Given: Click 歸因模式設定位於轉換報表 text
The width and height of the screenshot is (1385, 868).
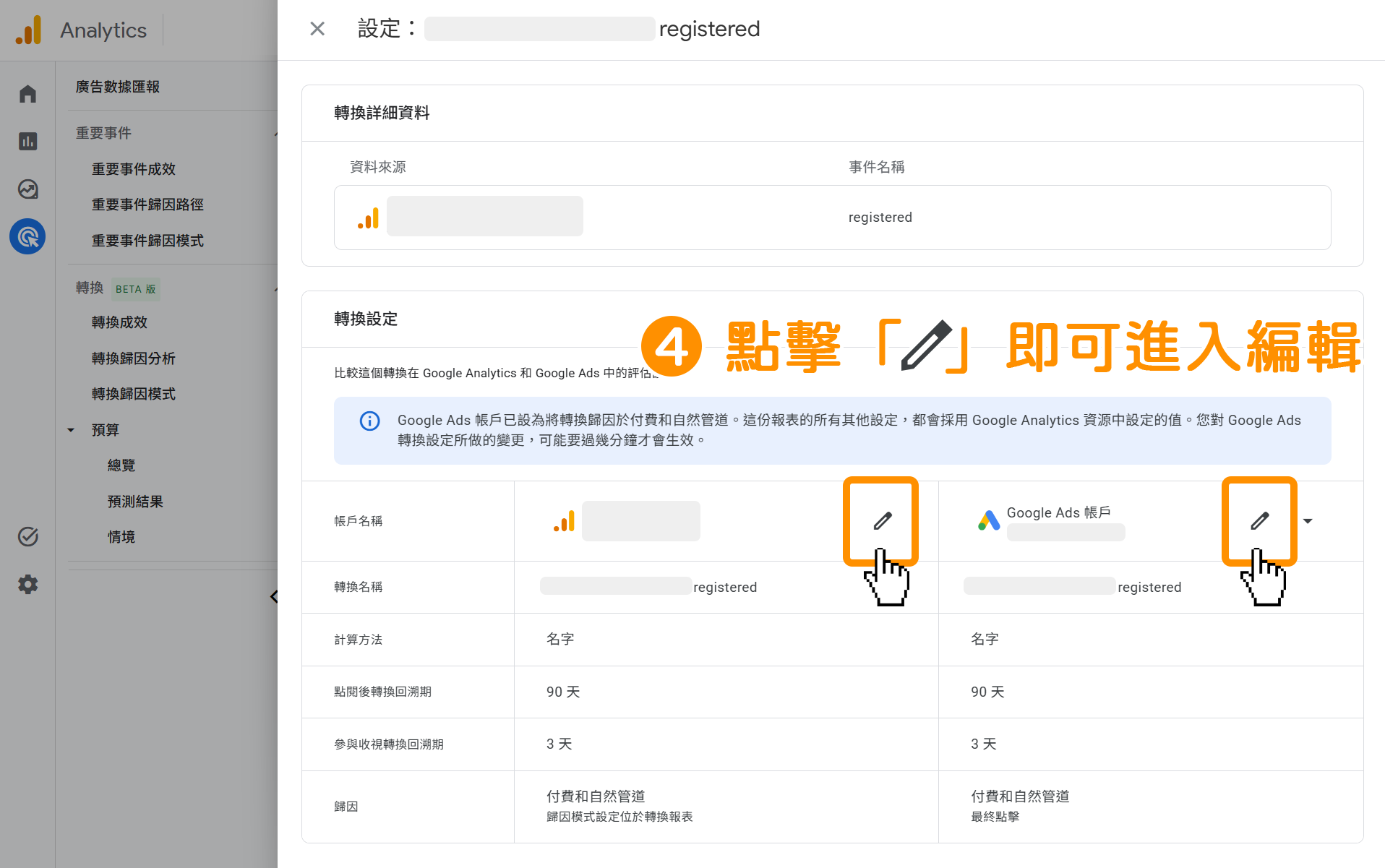Looking at the screenshot, I should coord(619,817).
